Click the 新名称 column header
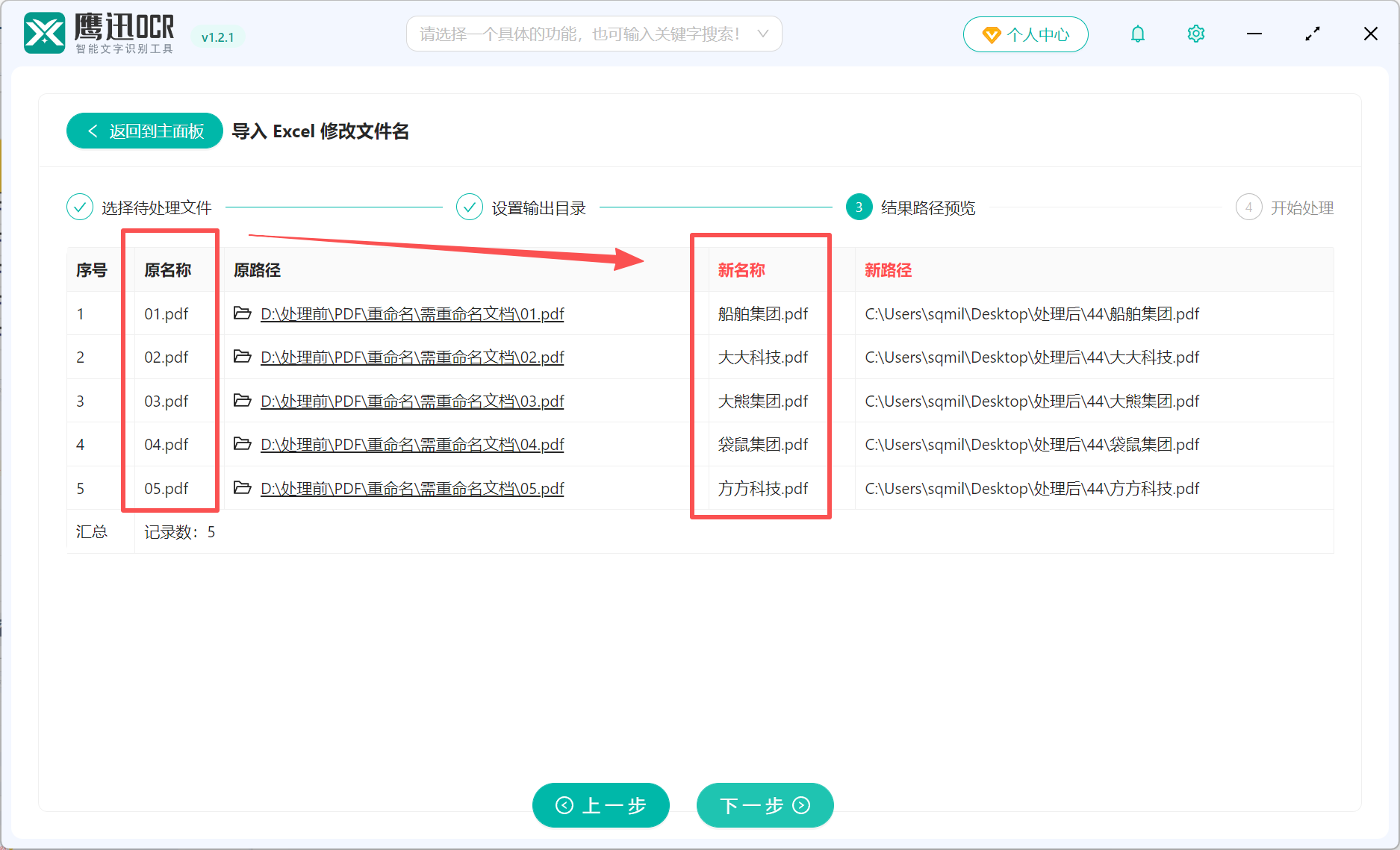 pyautogui.click(x=741, y=269)
